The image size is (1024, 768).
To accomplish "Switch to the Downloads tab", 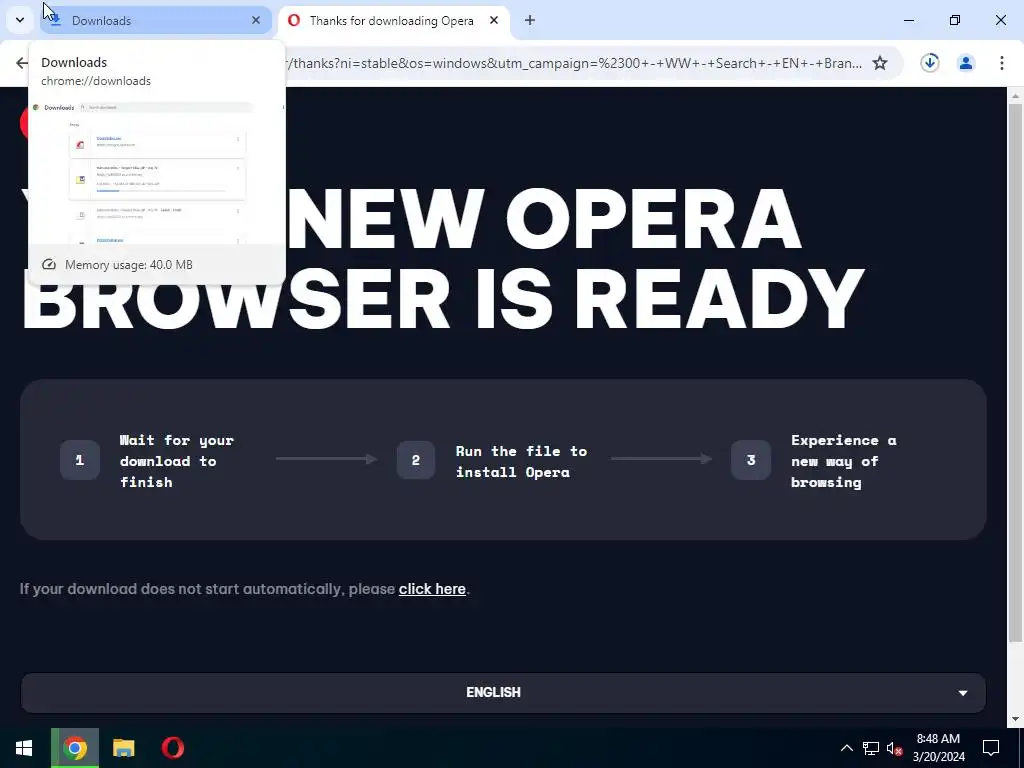I will click(x=155, y=20).
